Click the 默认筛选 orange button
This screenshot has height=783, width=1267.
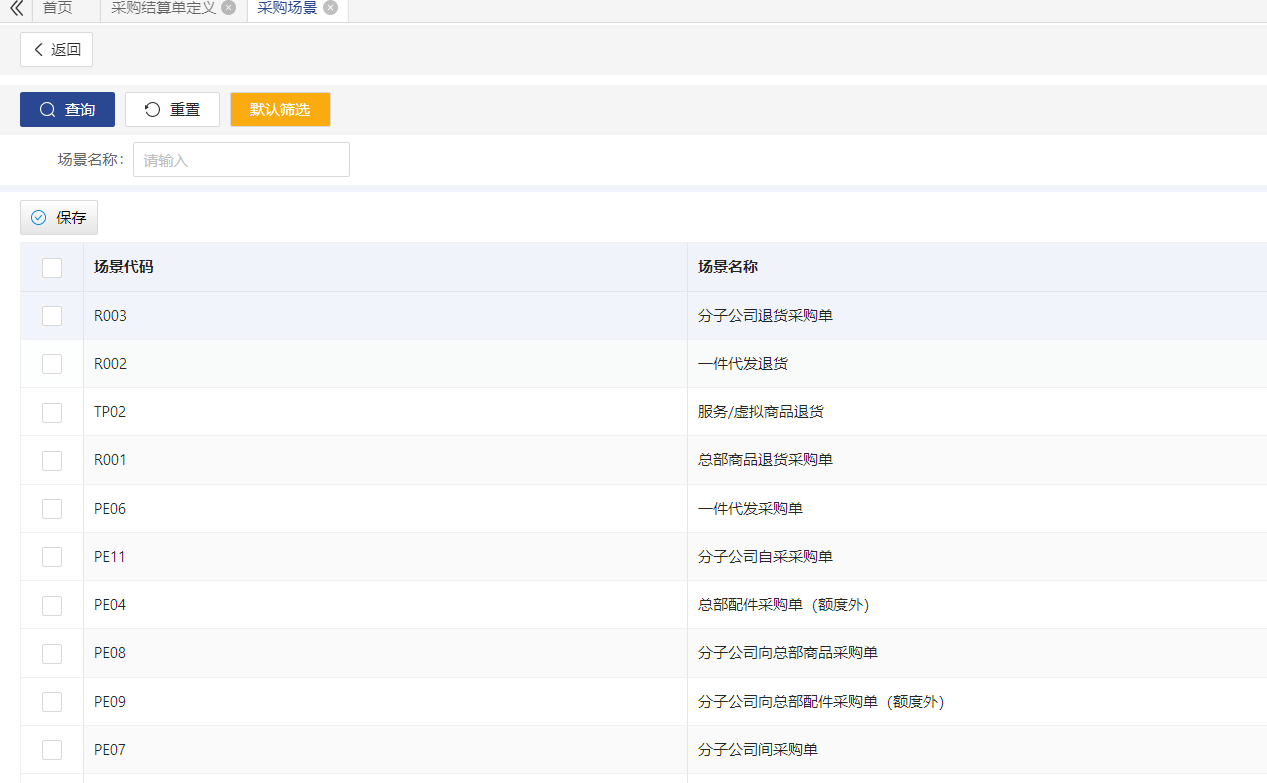(280, 109)
